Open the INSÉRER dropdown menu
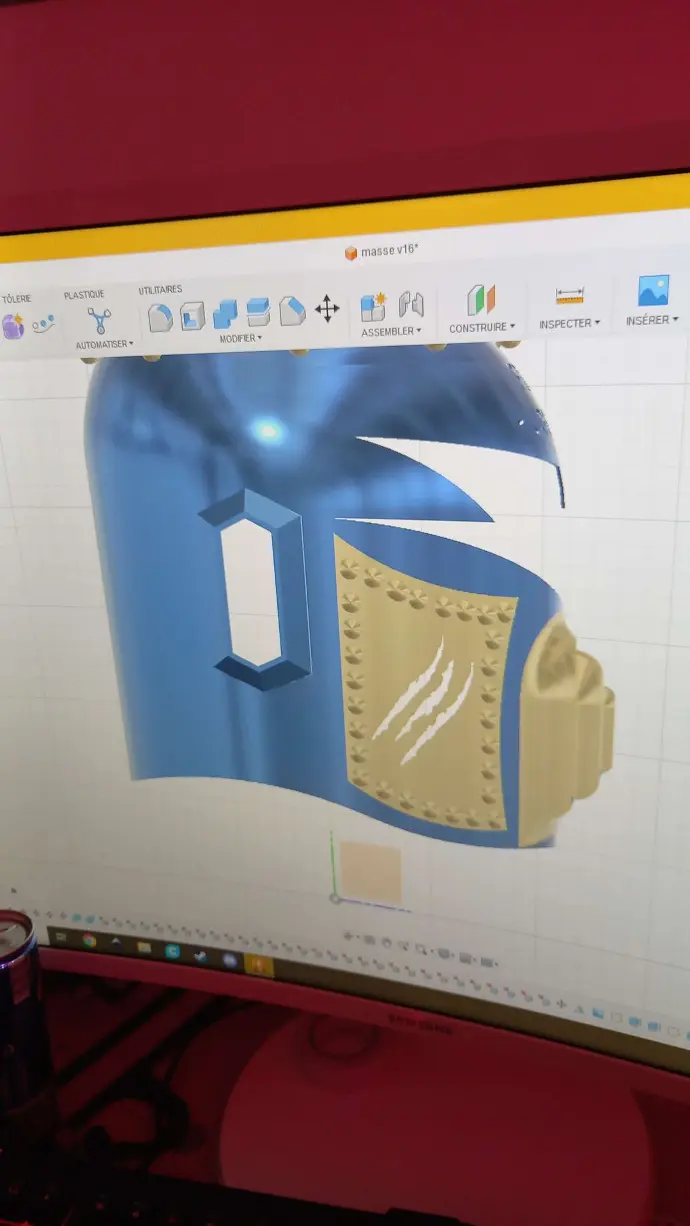This screenshot has height=1226, width=690. pos(652,321)
